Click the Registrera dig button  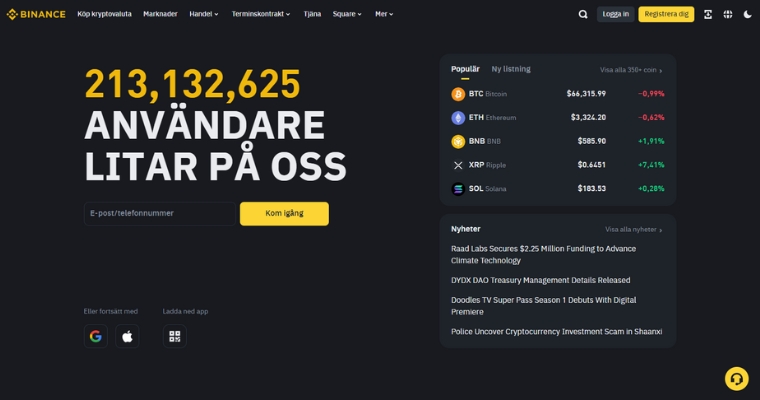click(666, 14)
